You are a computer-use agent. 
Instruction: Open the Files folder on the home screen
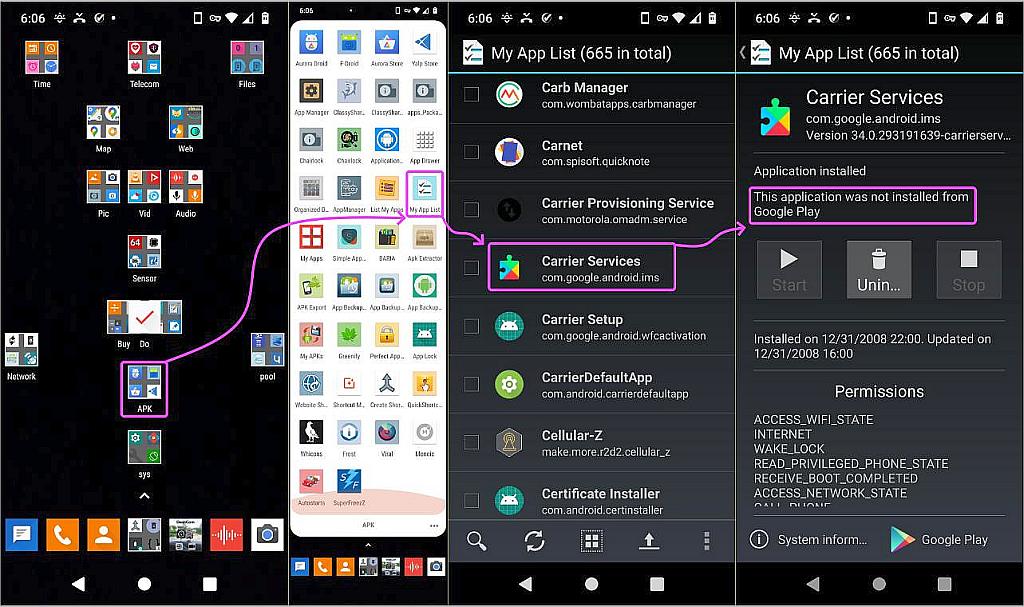click(247, 64)
